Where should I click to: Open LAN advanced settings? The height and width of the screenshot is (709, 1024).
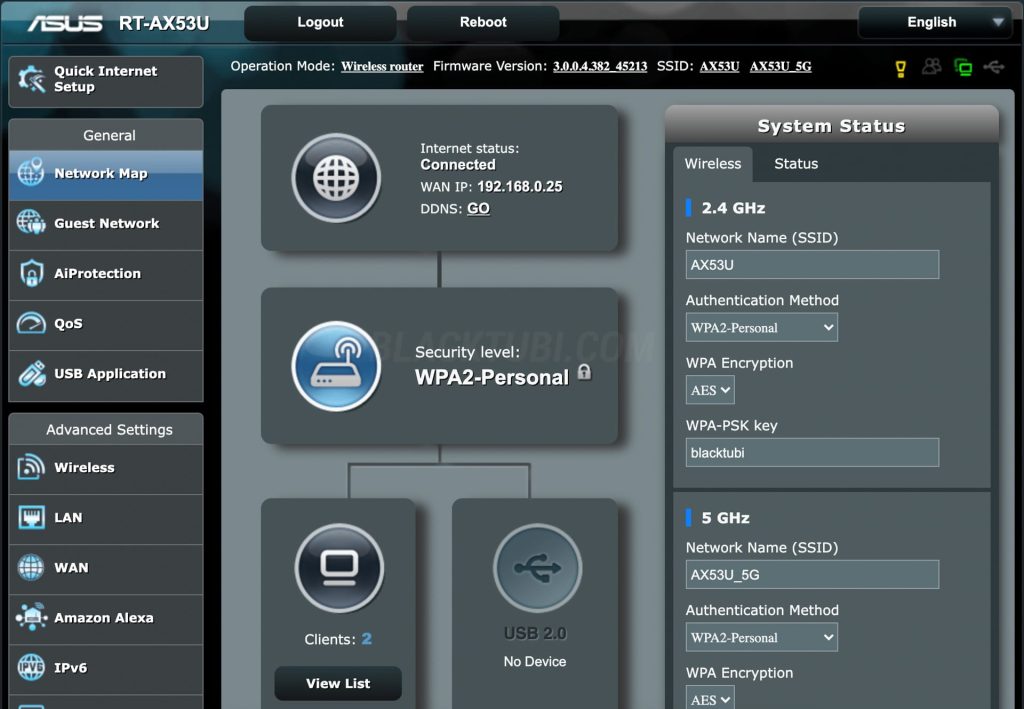pyautogui.click(x=106, y=518)
